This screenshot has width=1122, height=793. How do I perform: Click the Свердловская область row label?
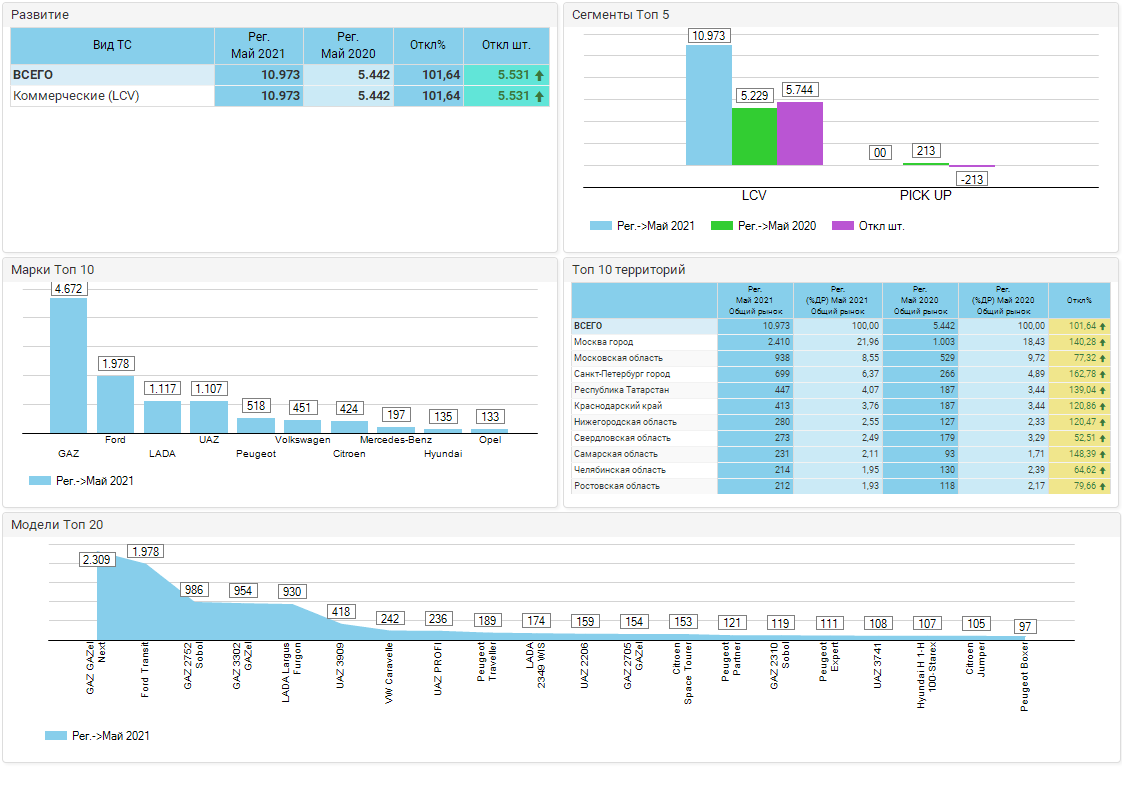click(622, 438)
